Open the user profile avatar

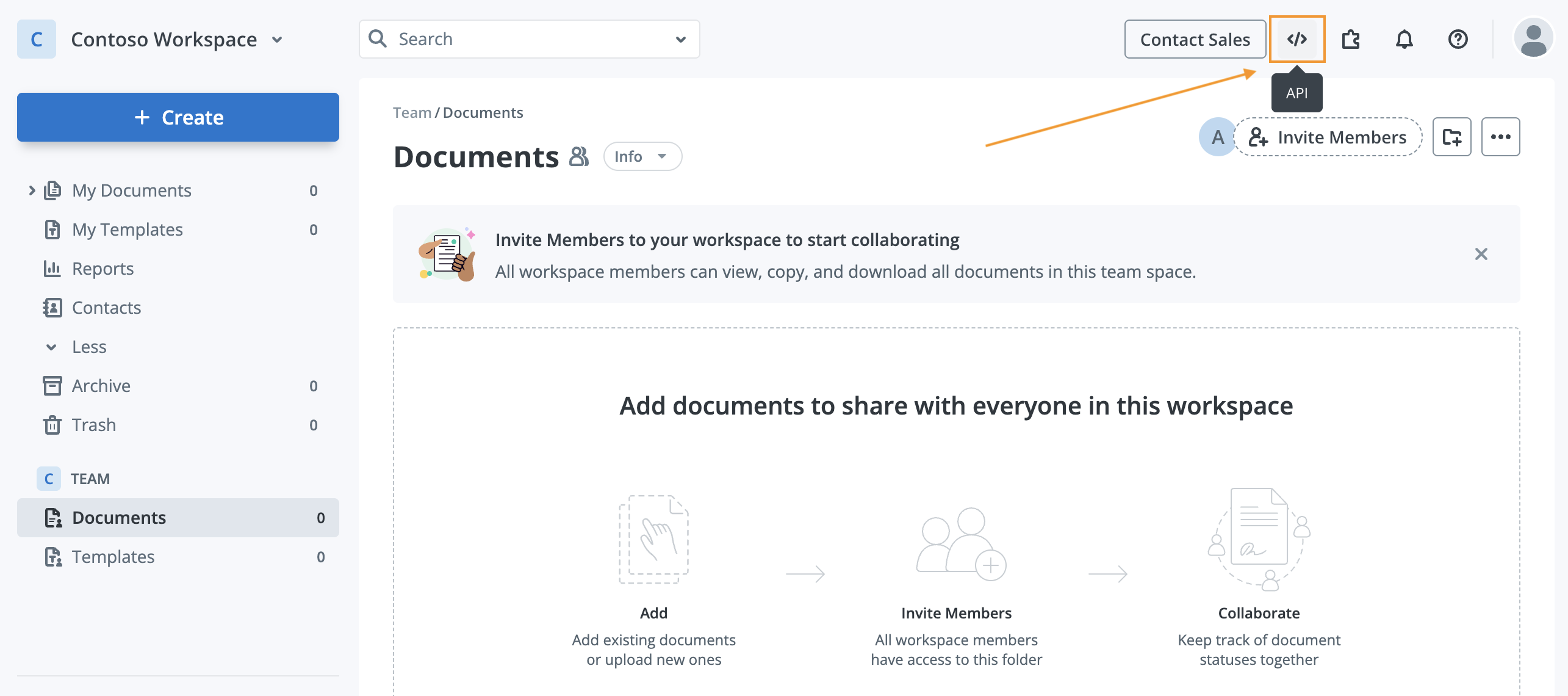pyautogui.click(x=1533, y=38)
